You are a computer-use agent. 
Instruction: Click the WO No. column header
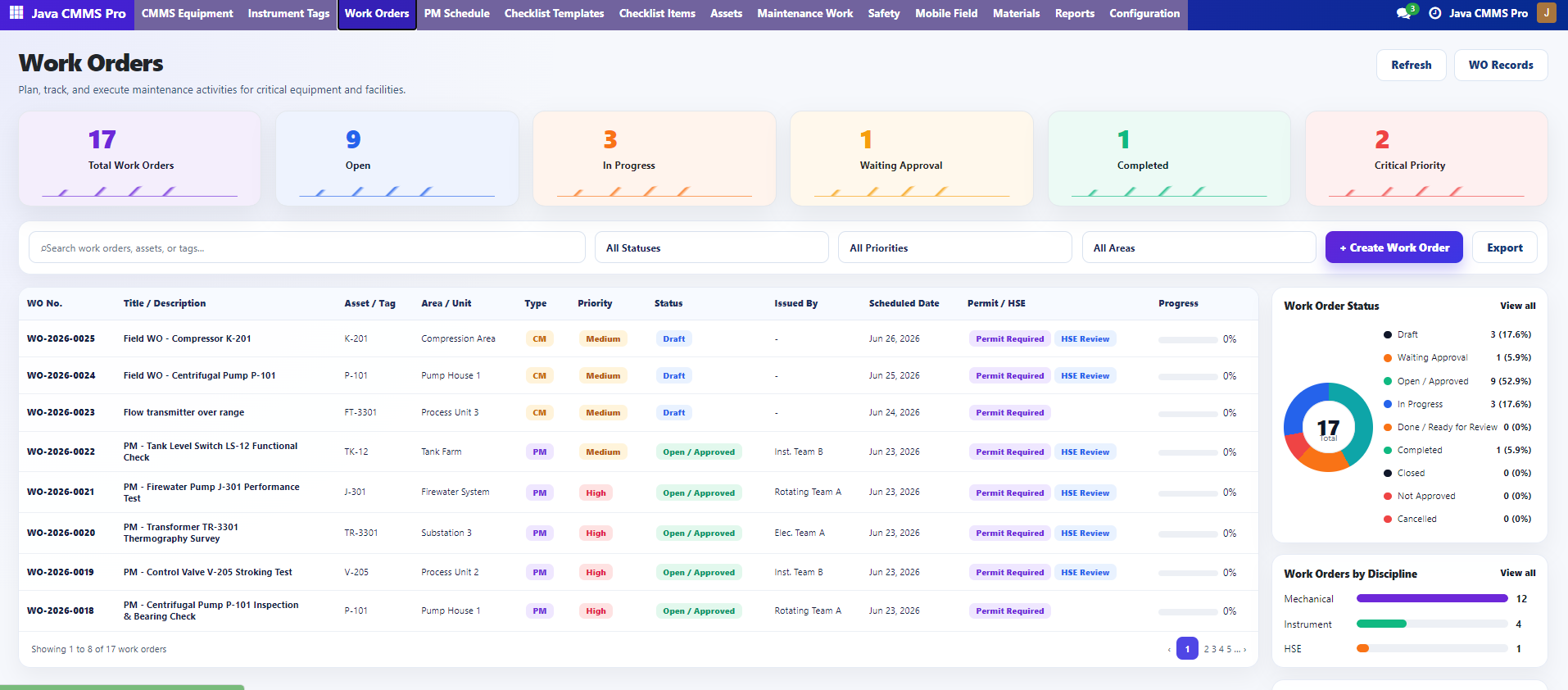coord(44,303)
